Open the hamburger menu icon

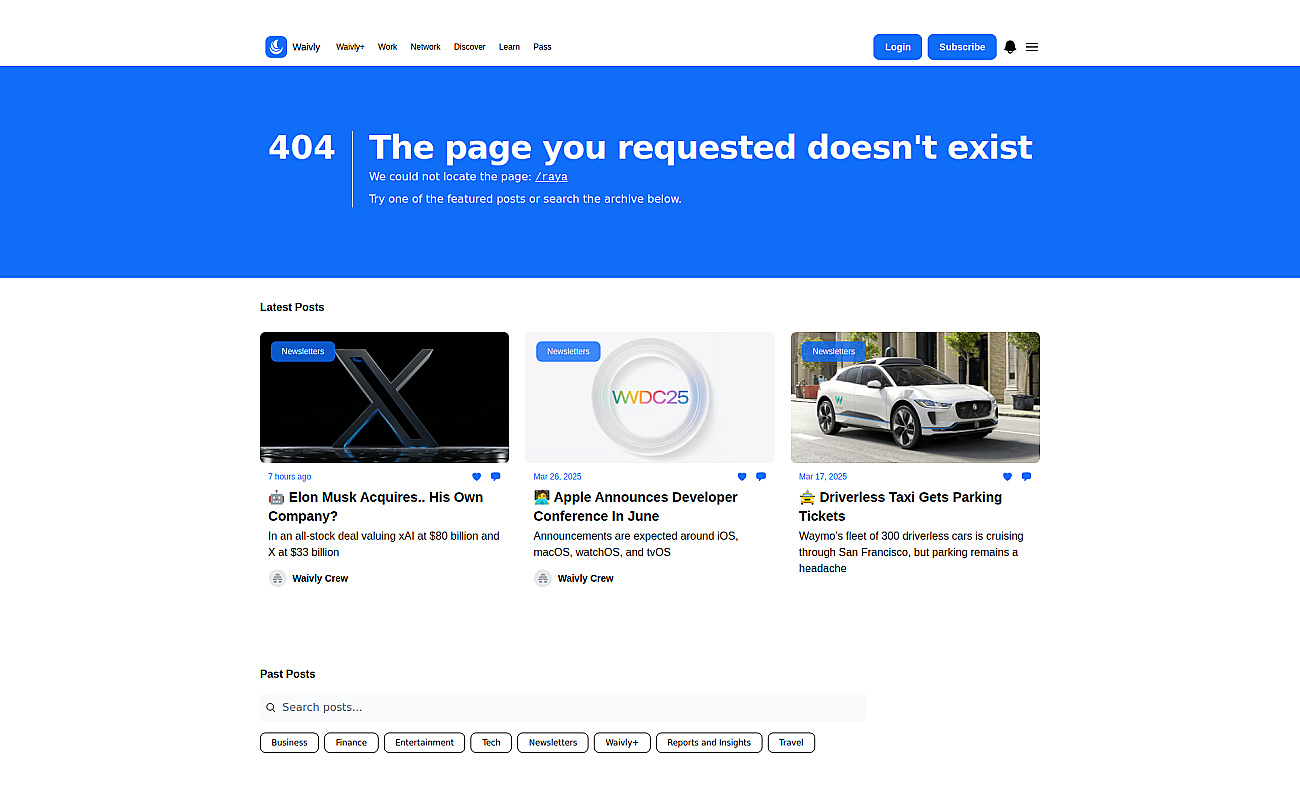tap(1032, 47)
